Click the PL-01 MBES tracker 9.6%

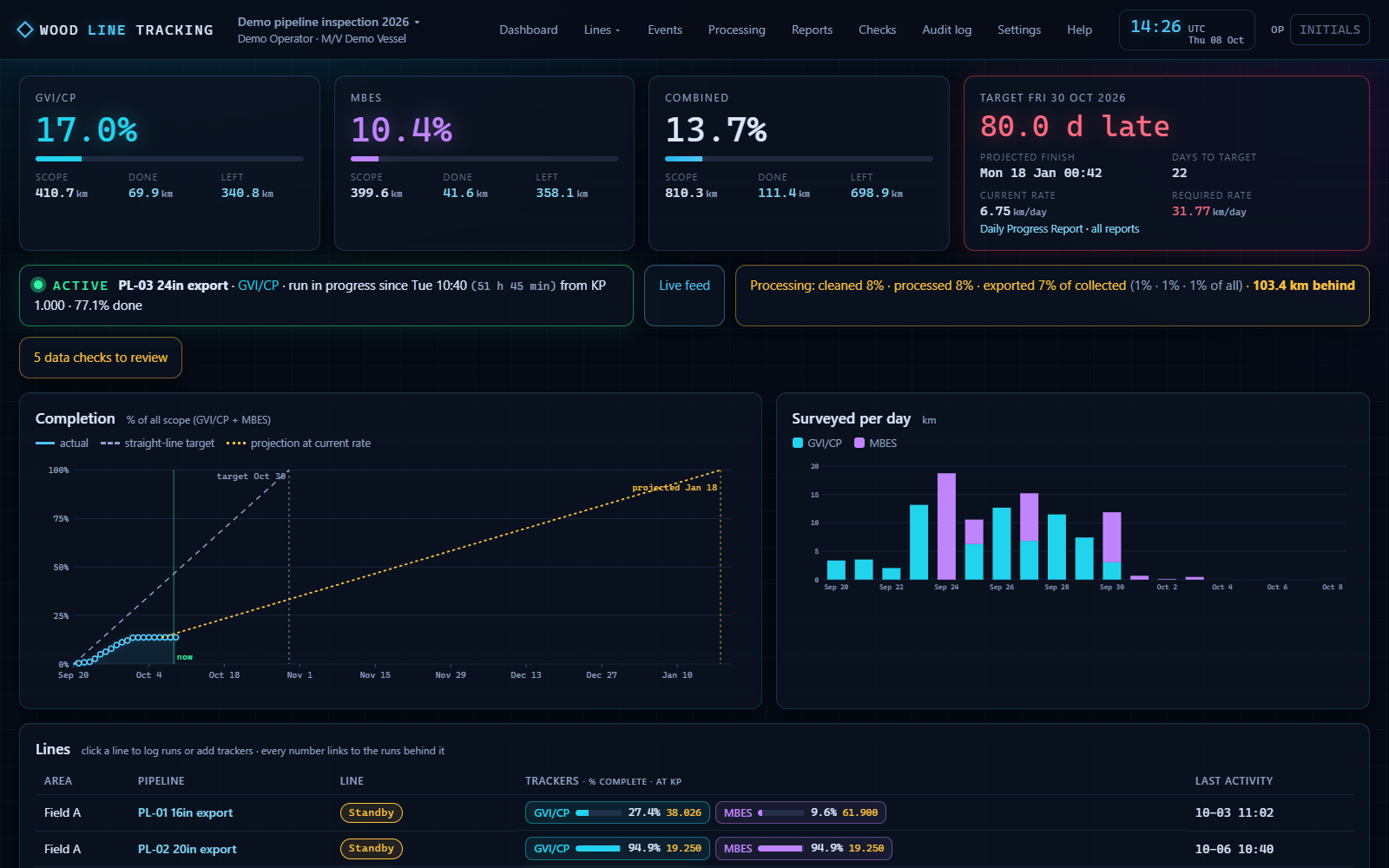point(800,812)
